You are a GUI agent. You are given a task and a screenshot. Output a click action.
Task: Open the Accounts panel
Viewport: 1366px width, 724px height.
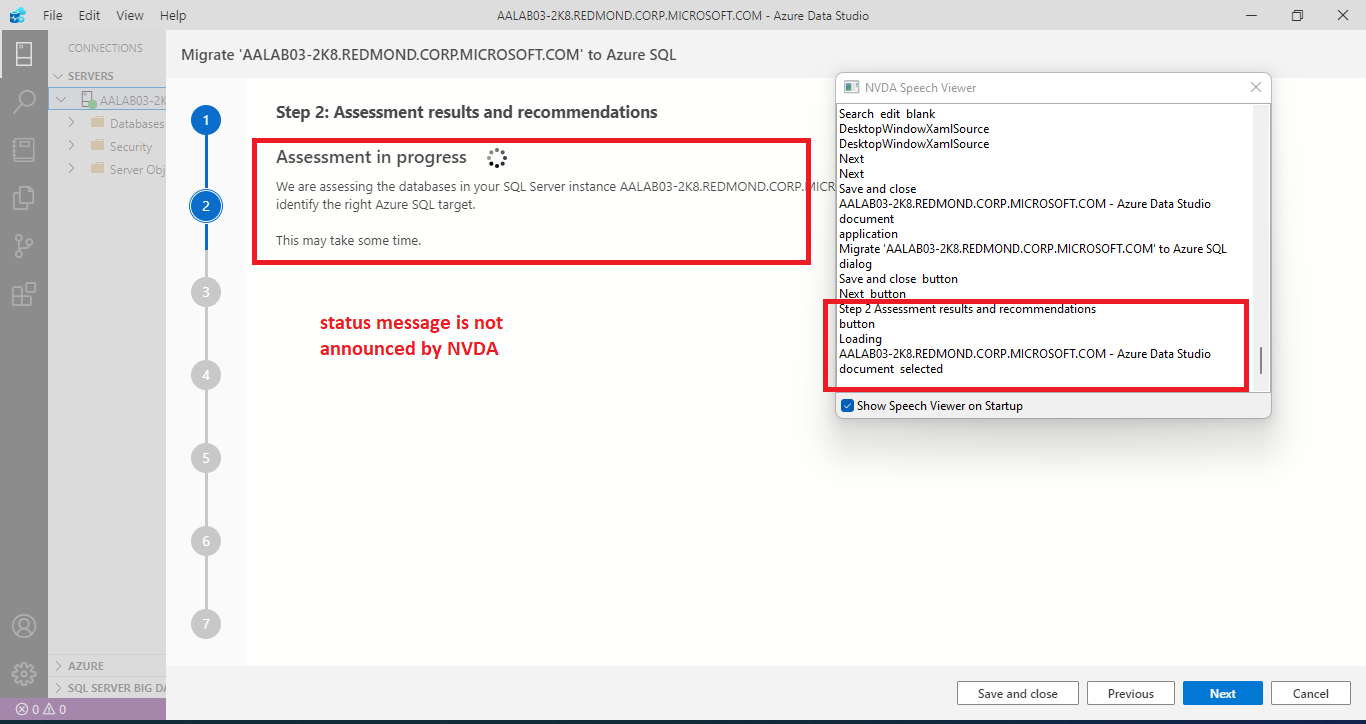click(24, 625)
